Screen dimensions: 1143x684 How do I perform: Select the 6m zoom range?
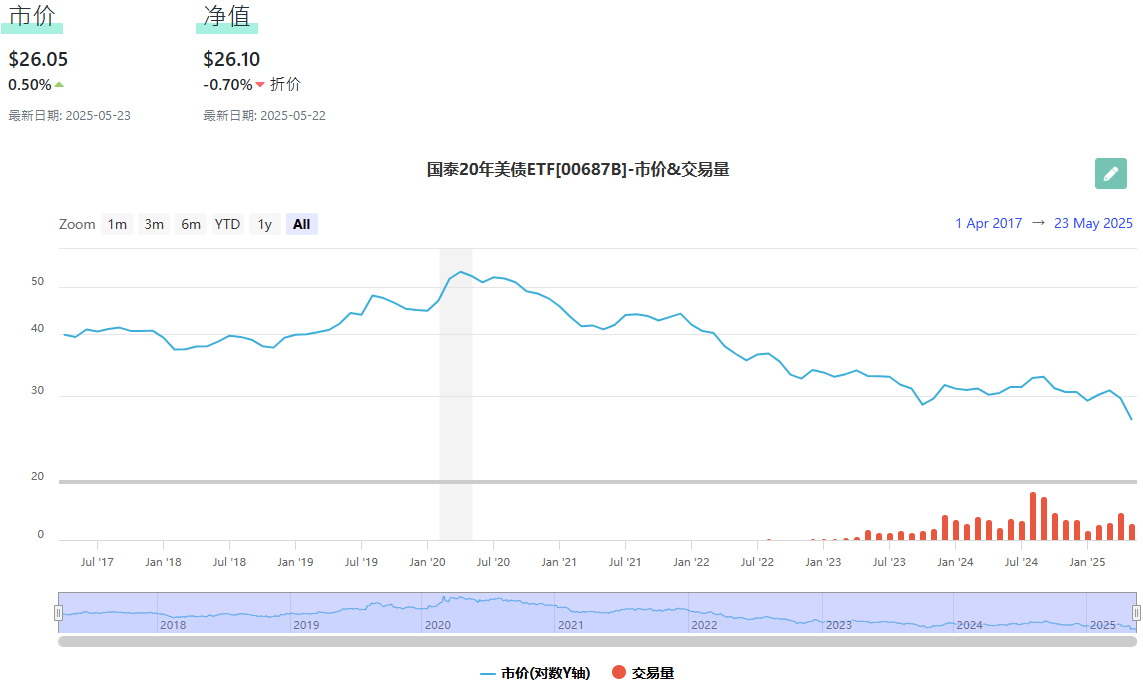tap(191, 224)
